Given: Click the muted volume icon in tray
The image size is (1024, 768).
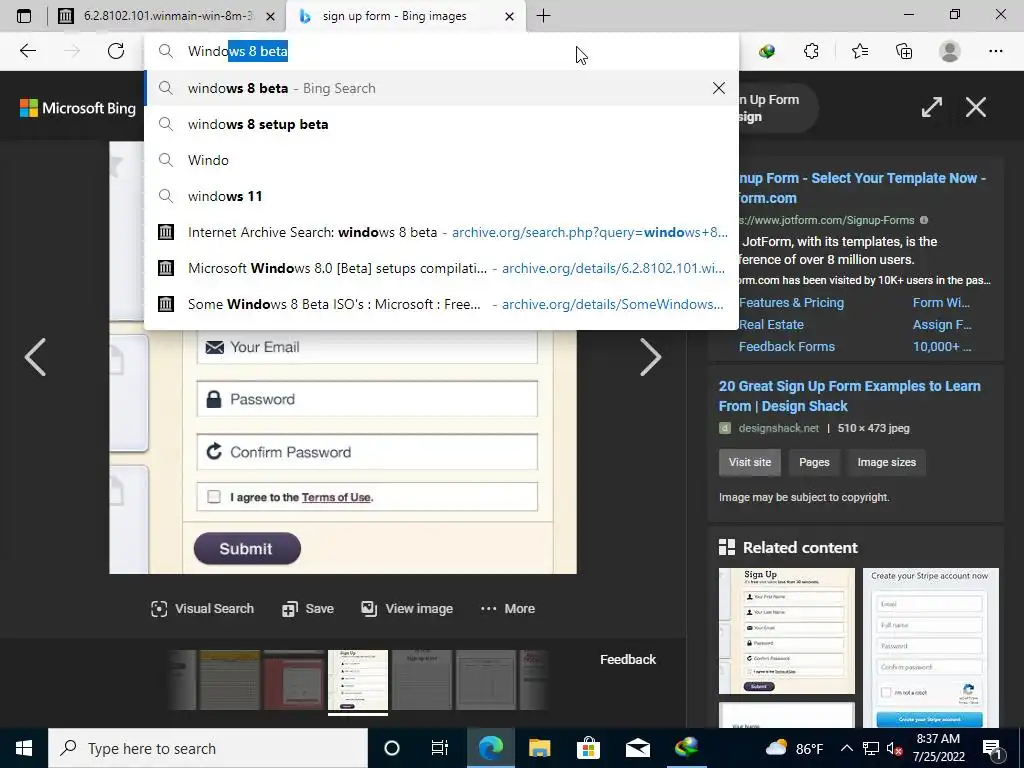Looking at the screenshot, I should click(893, 749).
